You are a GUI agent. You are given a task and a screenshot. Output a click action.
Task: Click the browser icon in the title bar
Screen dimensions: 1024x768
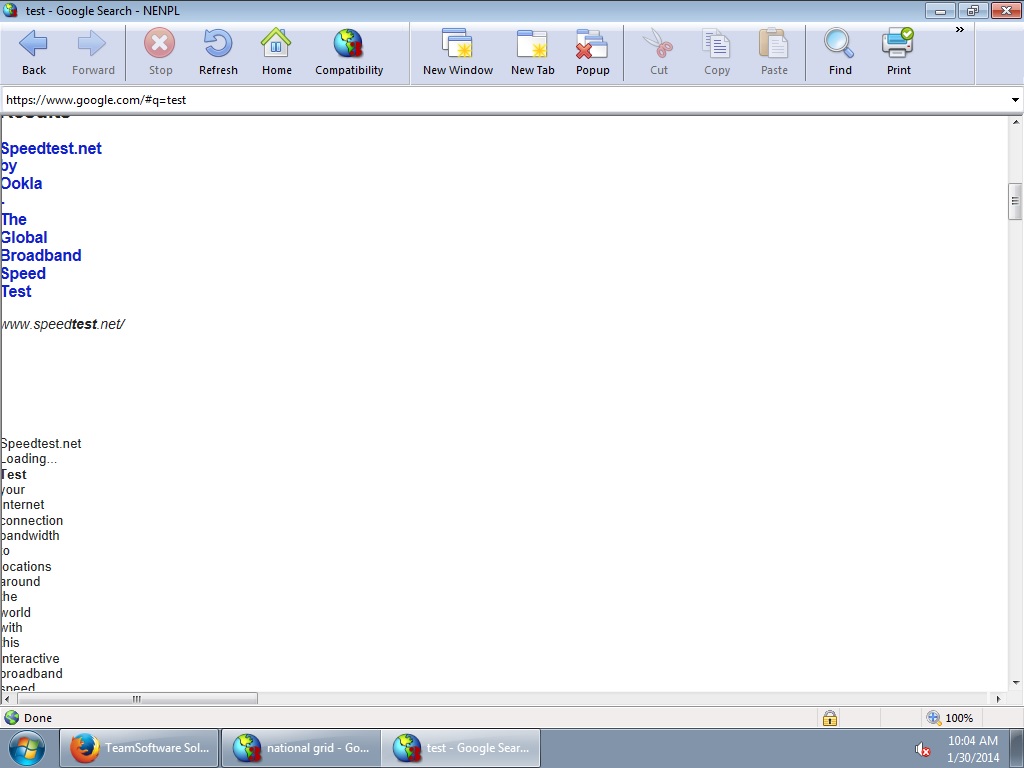click(10, 10)
